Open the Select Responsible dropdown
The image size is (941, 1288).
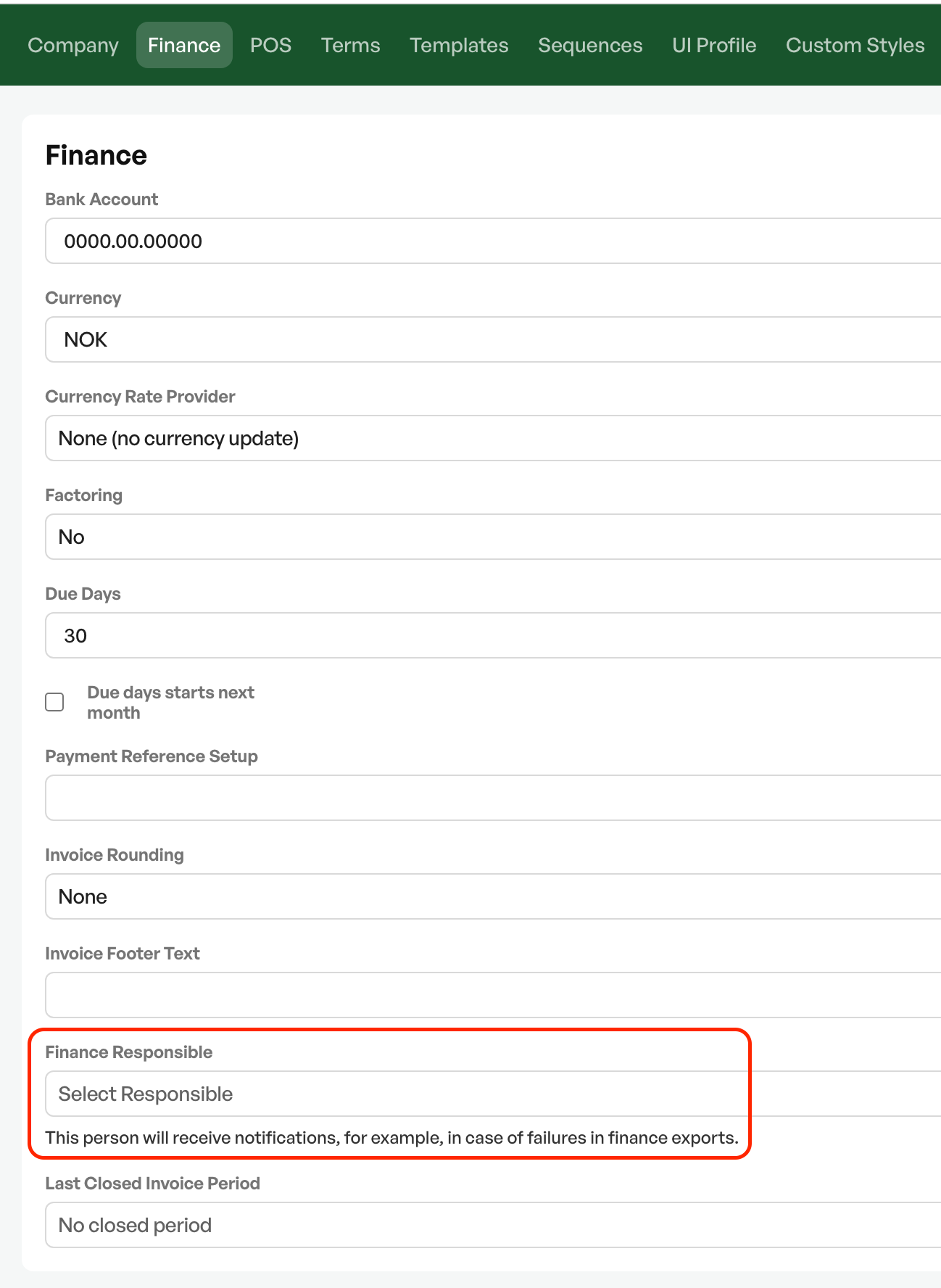(x=493, y=1094)
